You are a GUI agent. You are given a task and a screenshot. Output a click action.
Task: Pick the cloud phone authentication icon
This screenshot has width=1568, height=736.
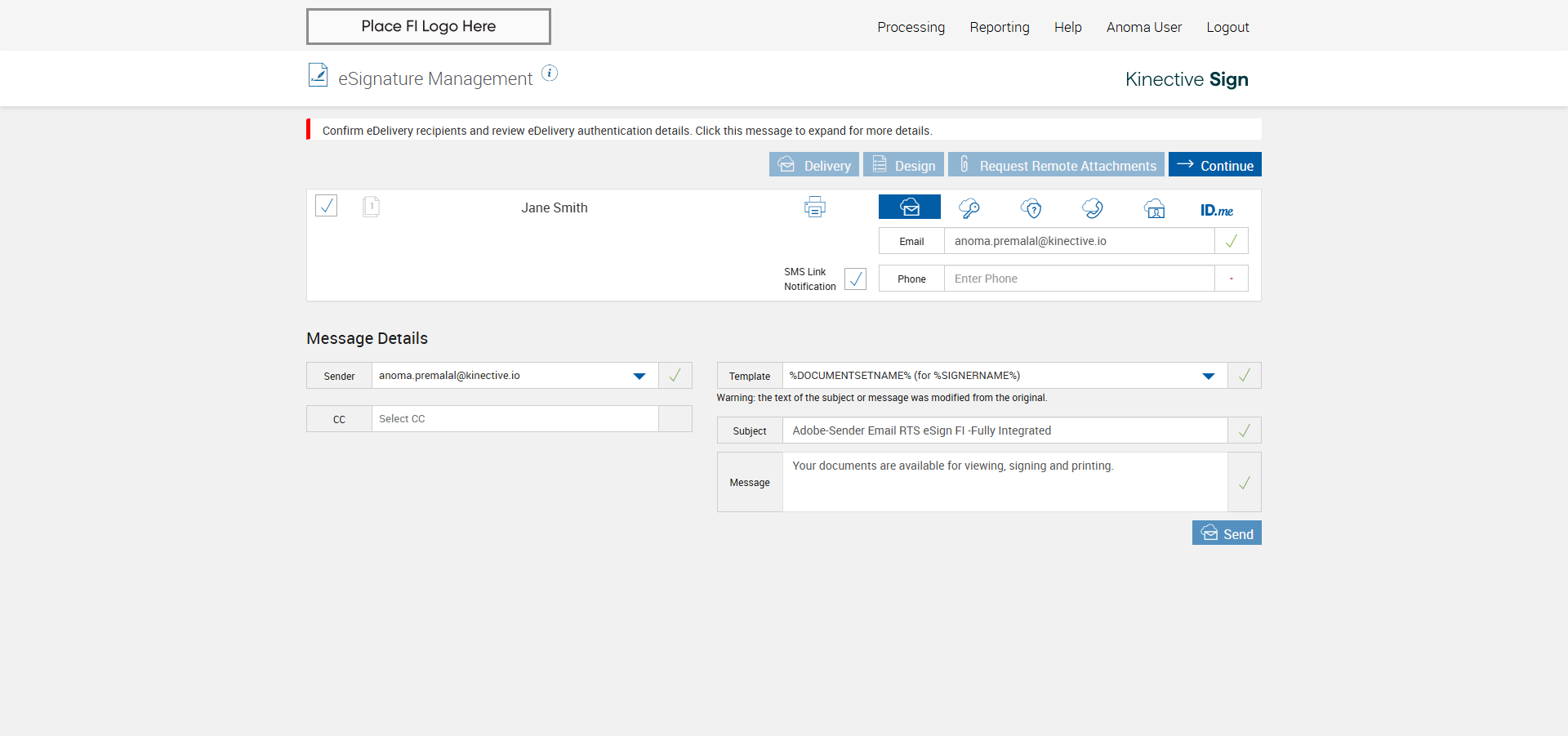(x=1093, y=208)
